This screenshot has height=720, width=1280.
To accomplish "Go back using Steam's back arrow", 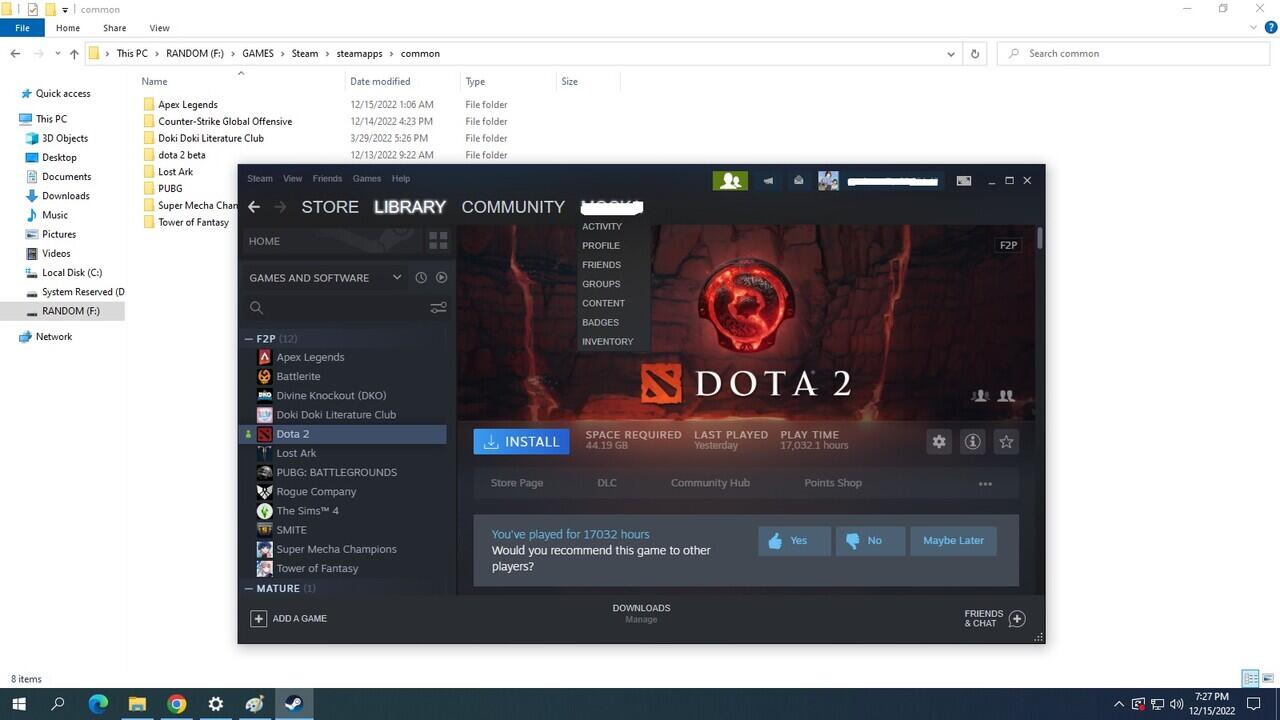I will coord(254,207).
